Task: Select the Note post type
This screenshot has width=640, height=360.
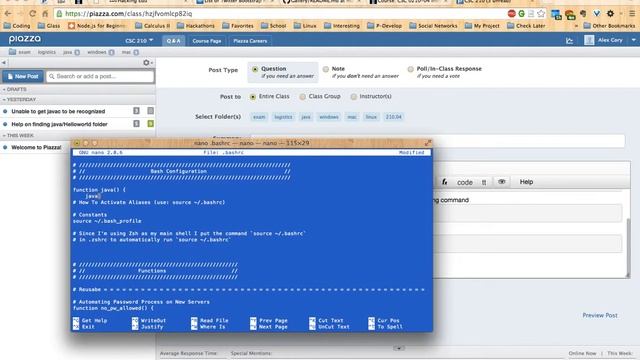Action: pyautogui.click(x=326, y=69)
